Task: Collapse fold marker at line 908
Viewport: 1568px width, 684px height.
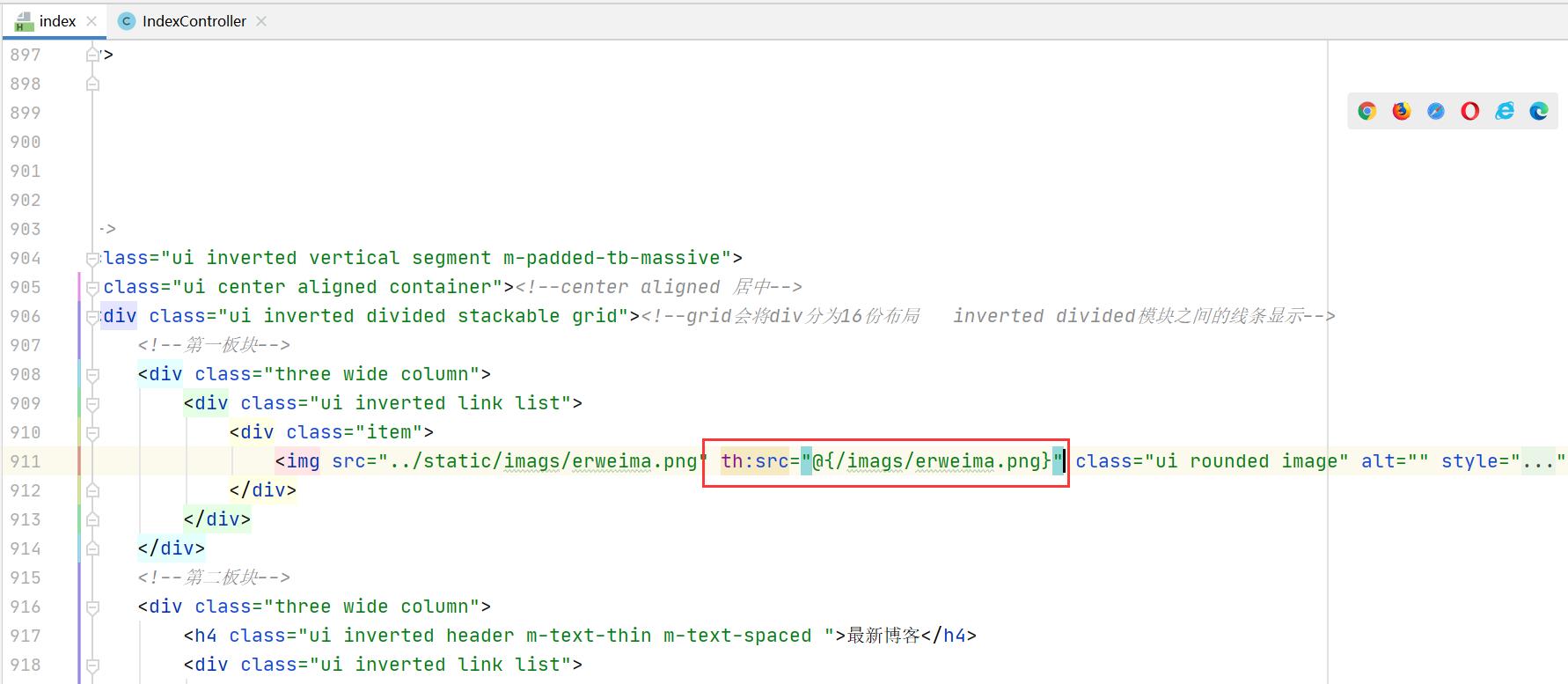Action: 92,374
